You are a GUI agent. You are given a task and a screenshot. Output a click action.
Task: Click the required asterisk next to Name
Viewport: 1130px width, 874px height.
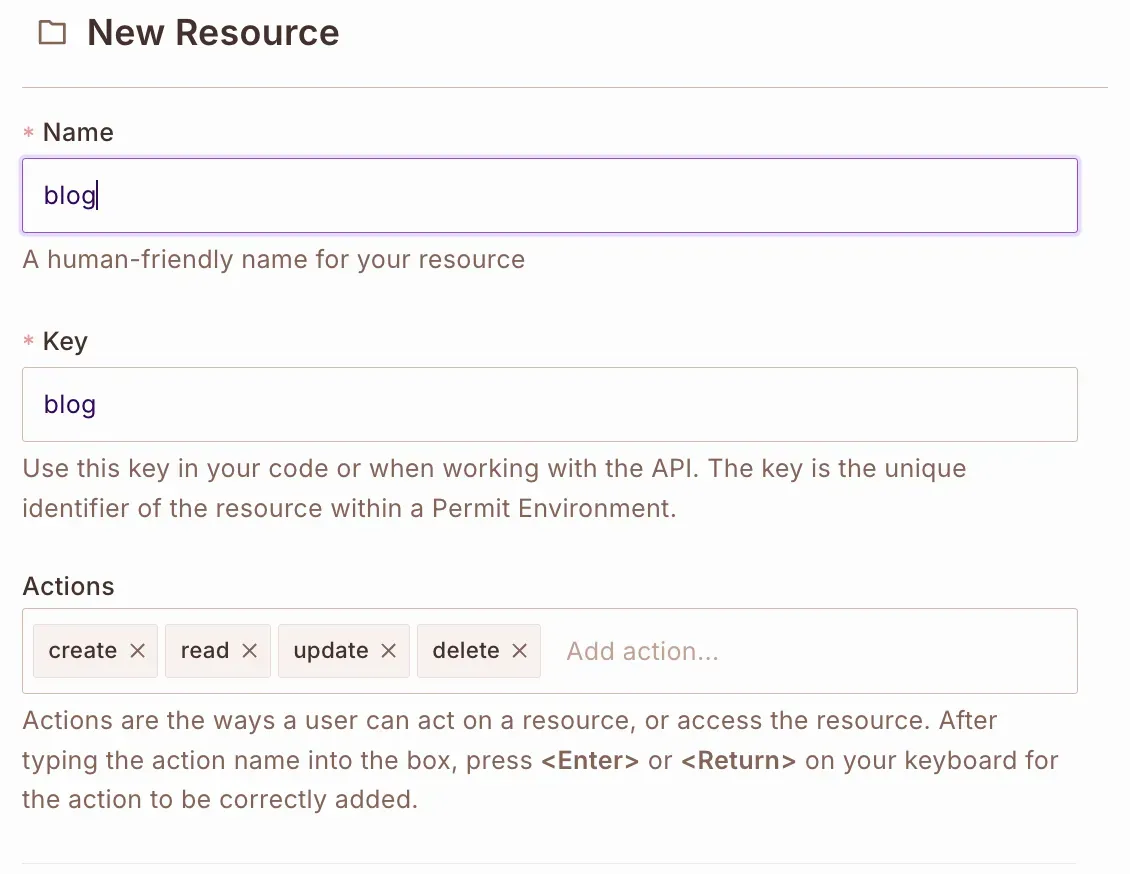(29, 134)
